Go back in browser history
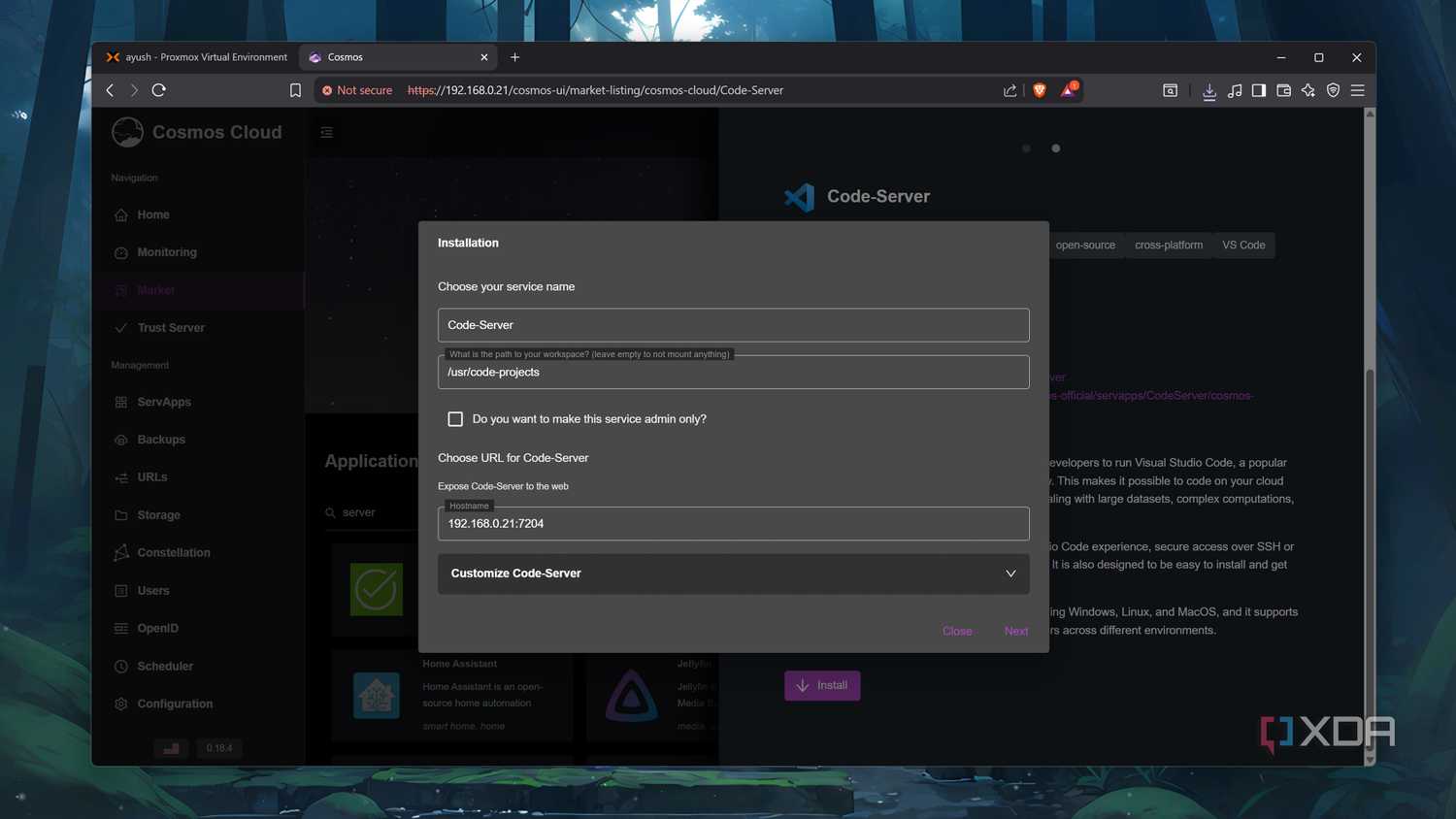The image size is (1456, 819). (x=110, y=90)
